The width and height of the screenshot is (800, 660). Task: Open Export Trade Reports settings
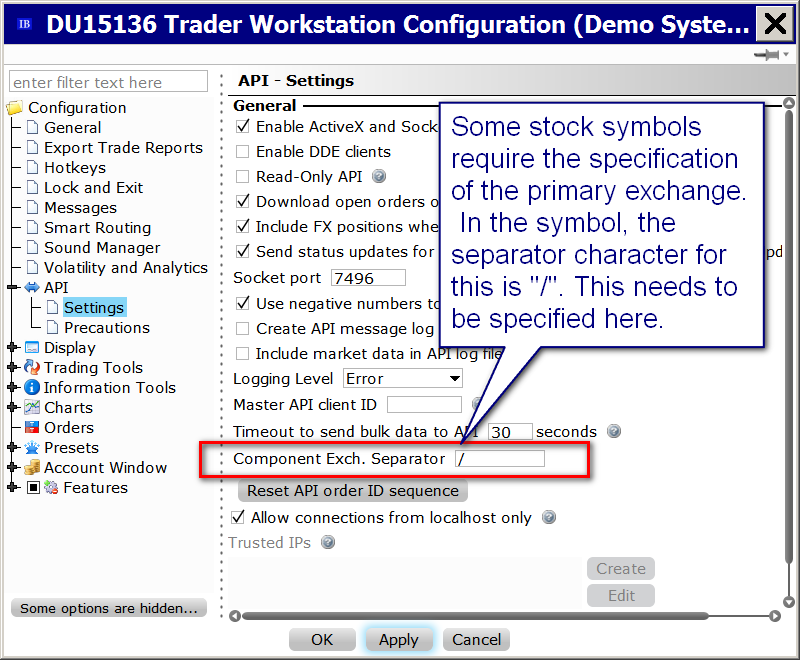point(123,147)
